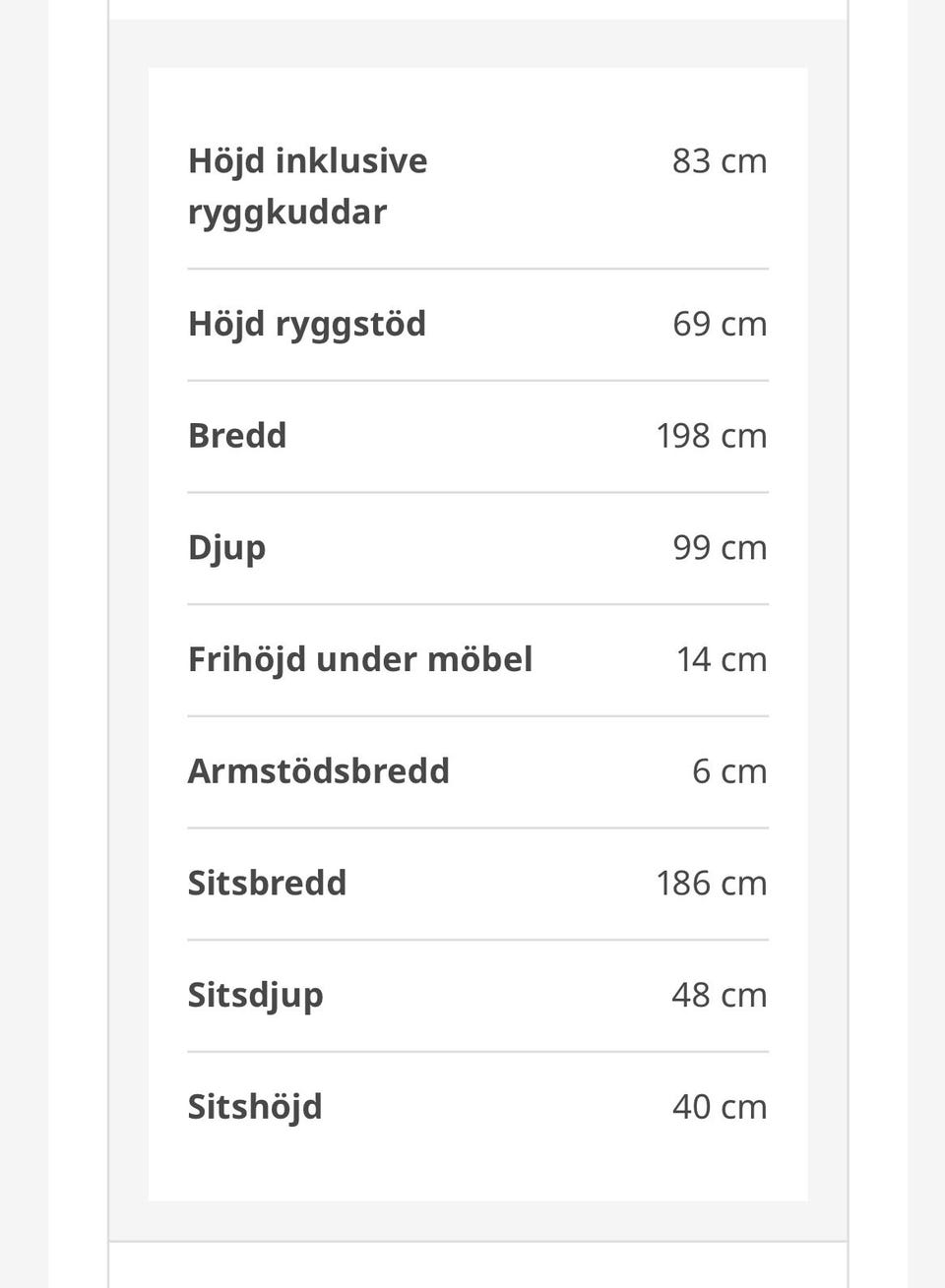This screenshot has width=945, height=1288.
Task: Select the 'Sitsbredd' row label
Action: point(268,883)
